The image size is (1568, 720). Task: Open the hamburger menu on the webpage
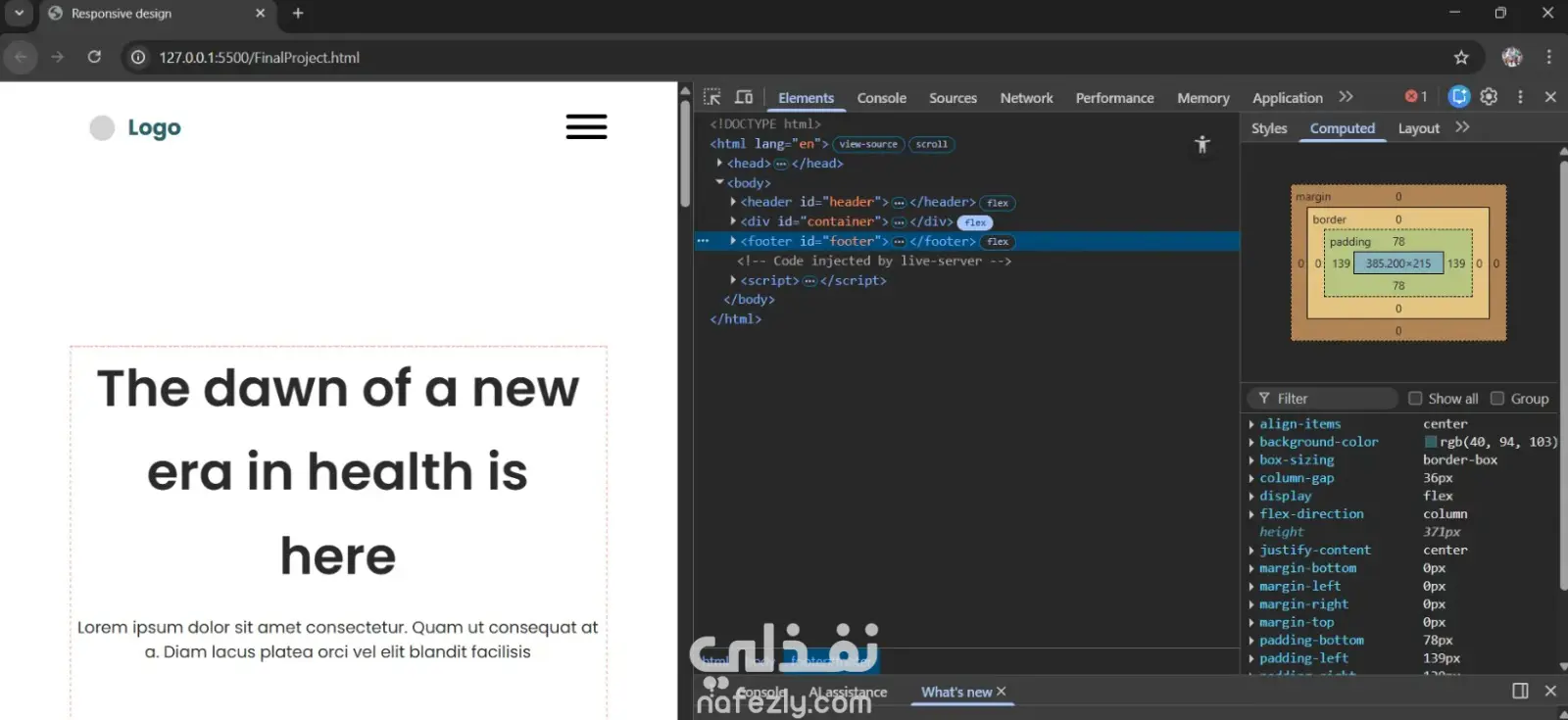(586, 127)
